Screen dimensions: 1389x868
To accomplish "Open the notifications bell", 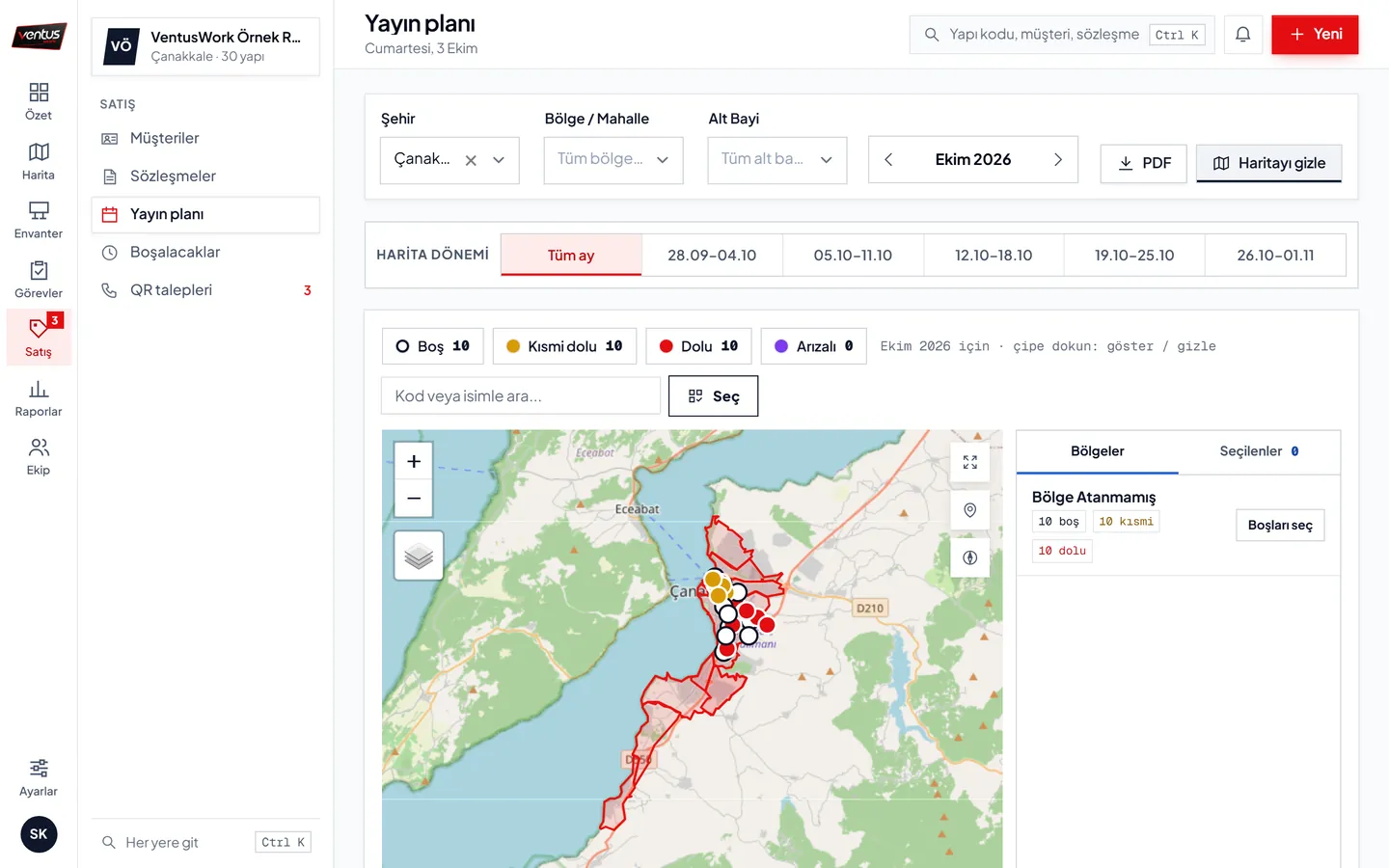I will pos(1243,35).
